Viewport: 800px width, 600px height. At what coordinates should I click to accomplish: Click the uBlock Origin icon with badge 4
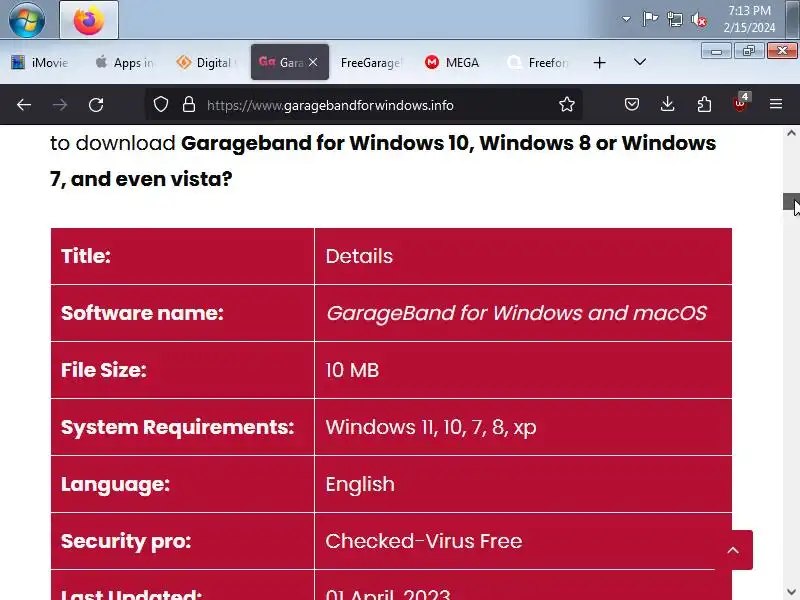[741, 104]
